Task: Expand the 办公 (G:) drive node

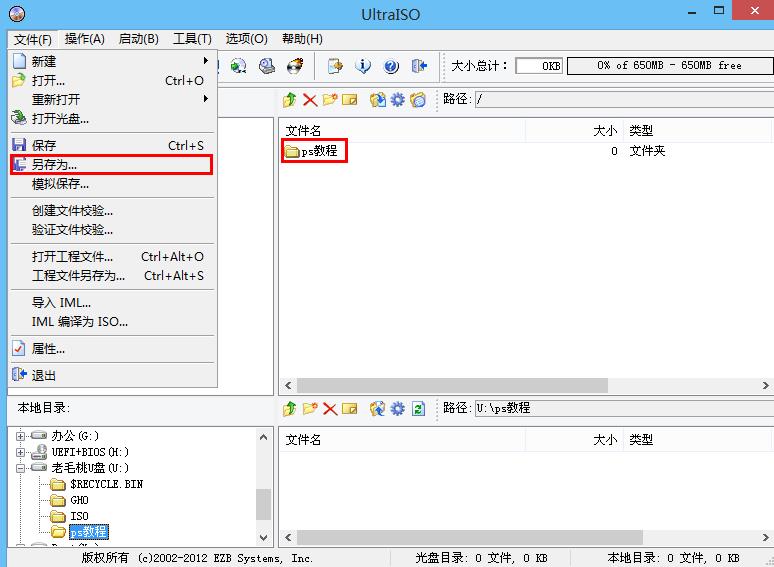Action: (x=21, y=436)
